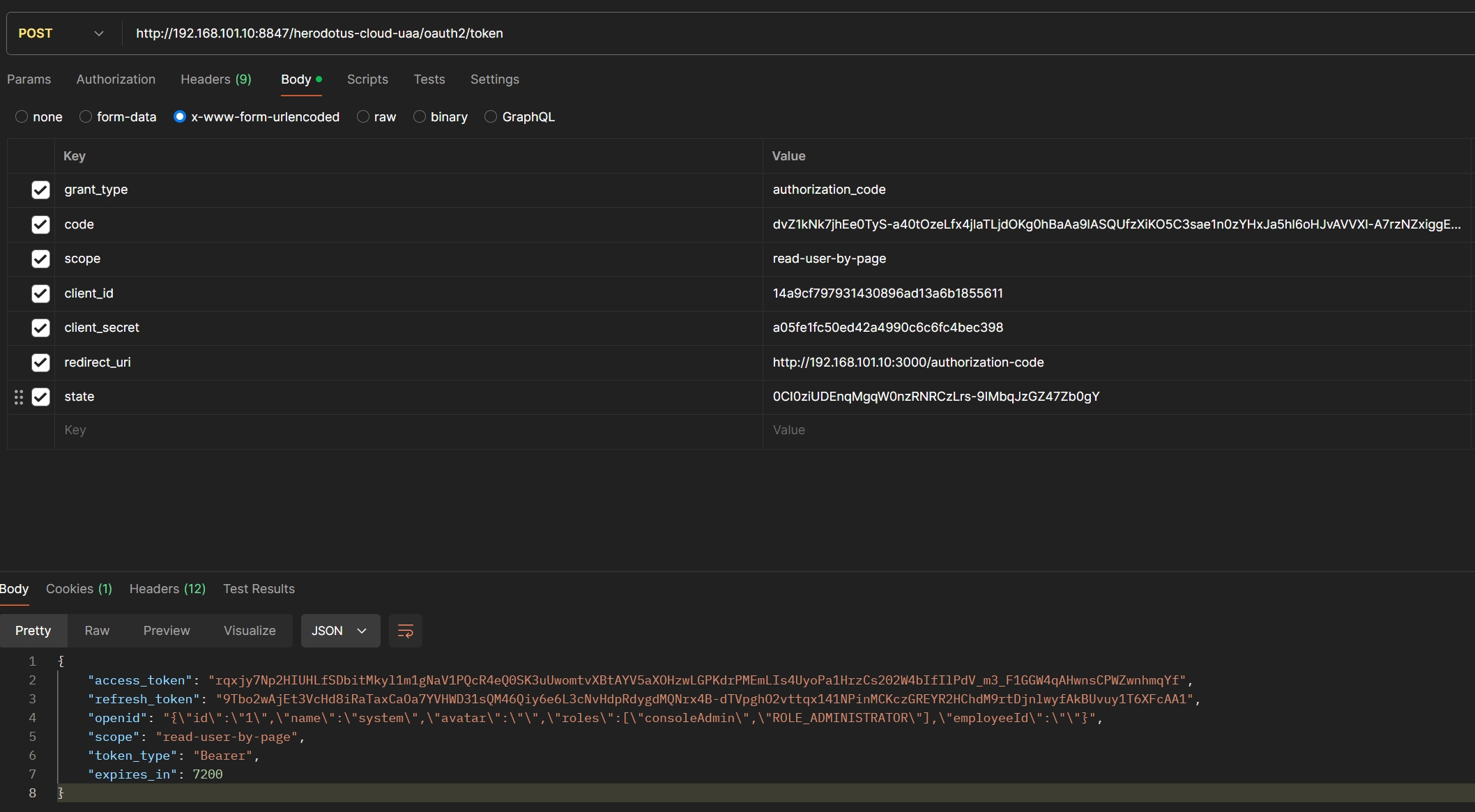Select the raw body type radio button
Viewport: 1475px width, 812px height.
click(x=363, y=117)
